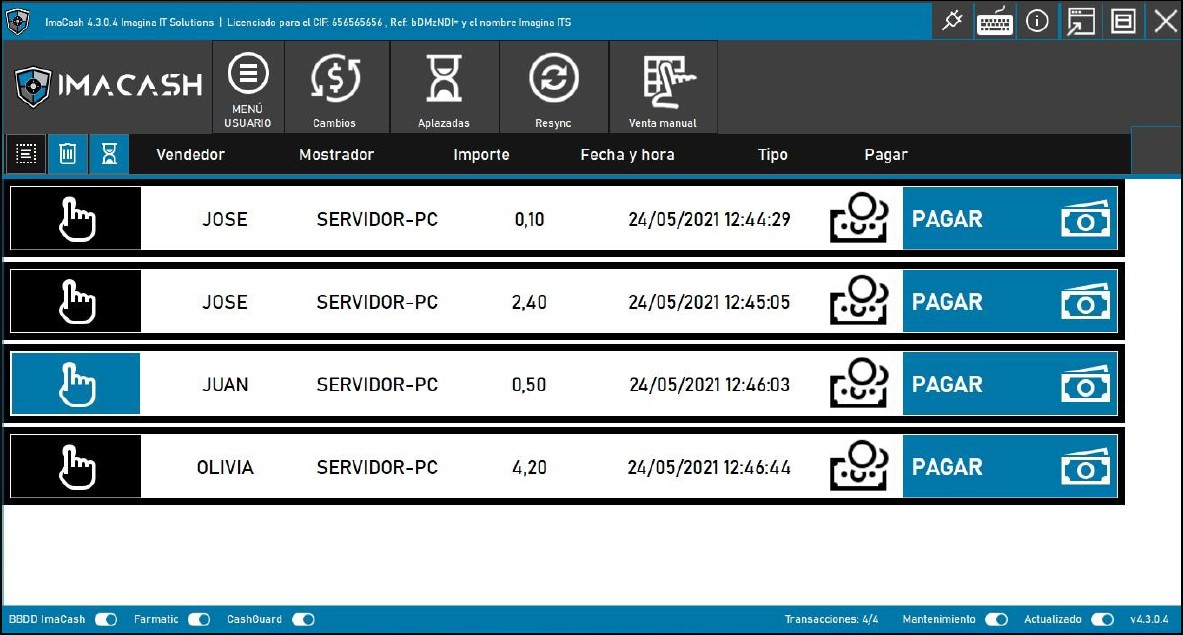Toggle the BBDD ImaCash switch
1183x635 pixels.
coord(106,620)
